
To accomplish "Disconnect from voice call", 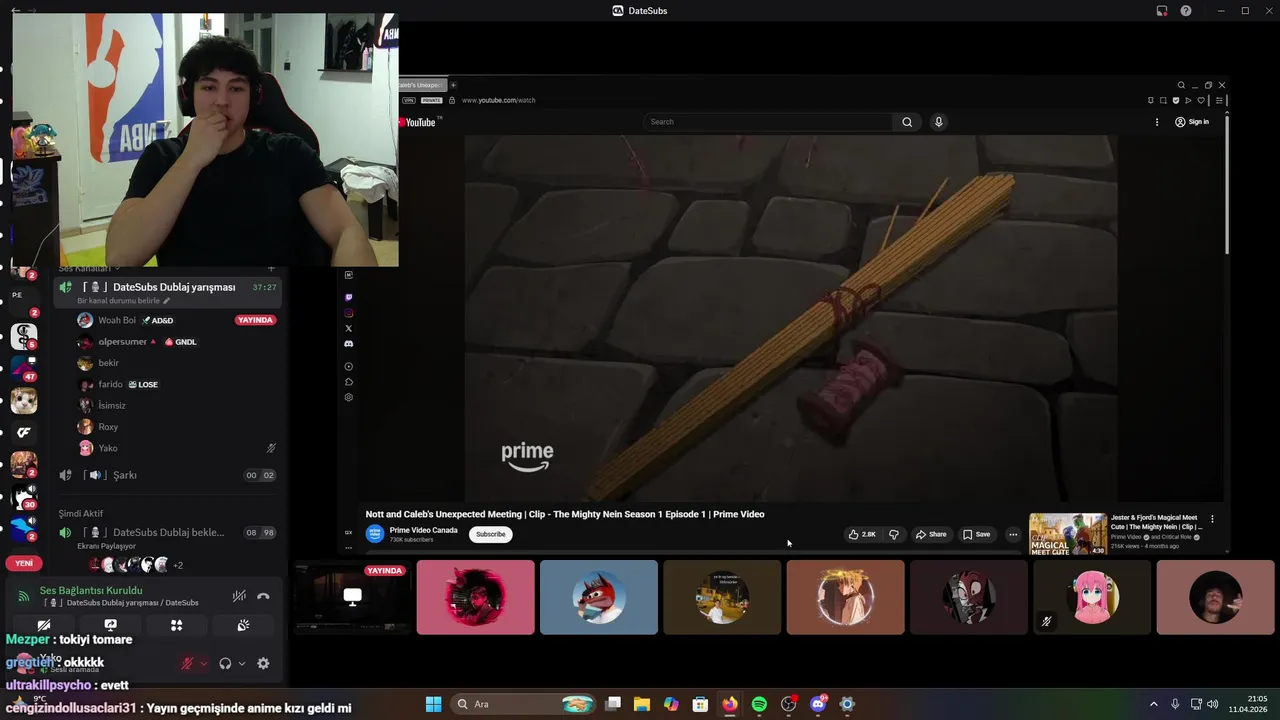I will coord(263,596).
